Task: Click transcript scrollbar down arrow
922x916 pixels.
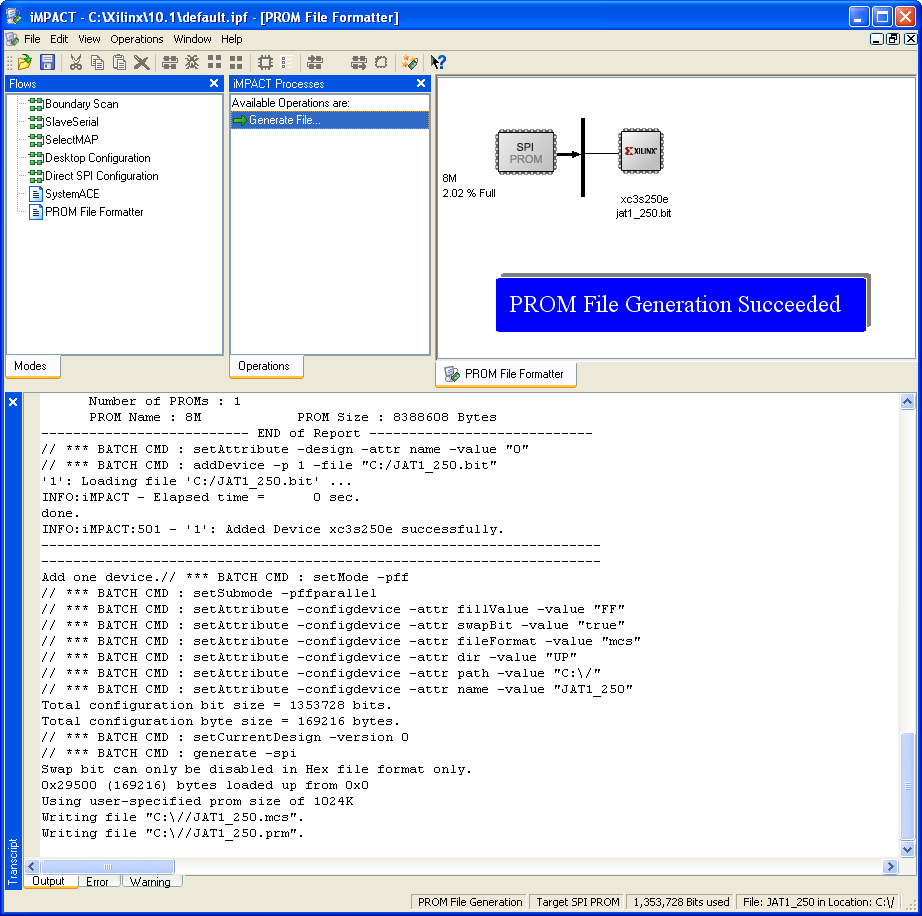Action: tap(907, 849)
